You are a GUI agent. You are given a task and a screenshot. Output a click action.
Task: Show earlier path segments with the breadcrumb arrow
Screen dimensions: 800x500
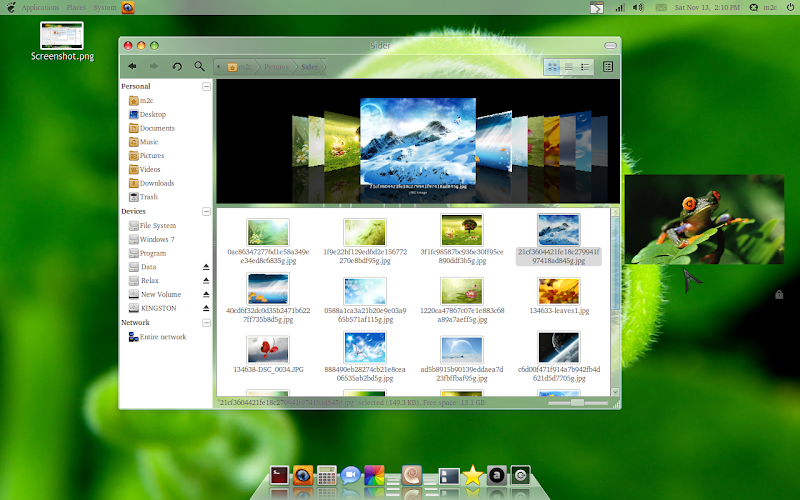tap(218, 67)
